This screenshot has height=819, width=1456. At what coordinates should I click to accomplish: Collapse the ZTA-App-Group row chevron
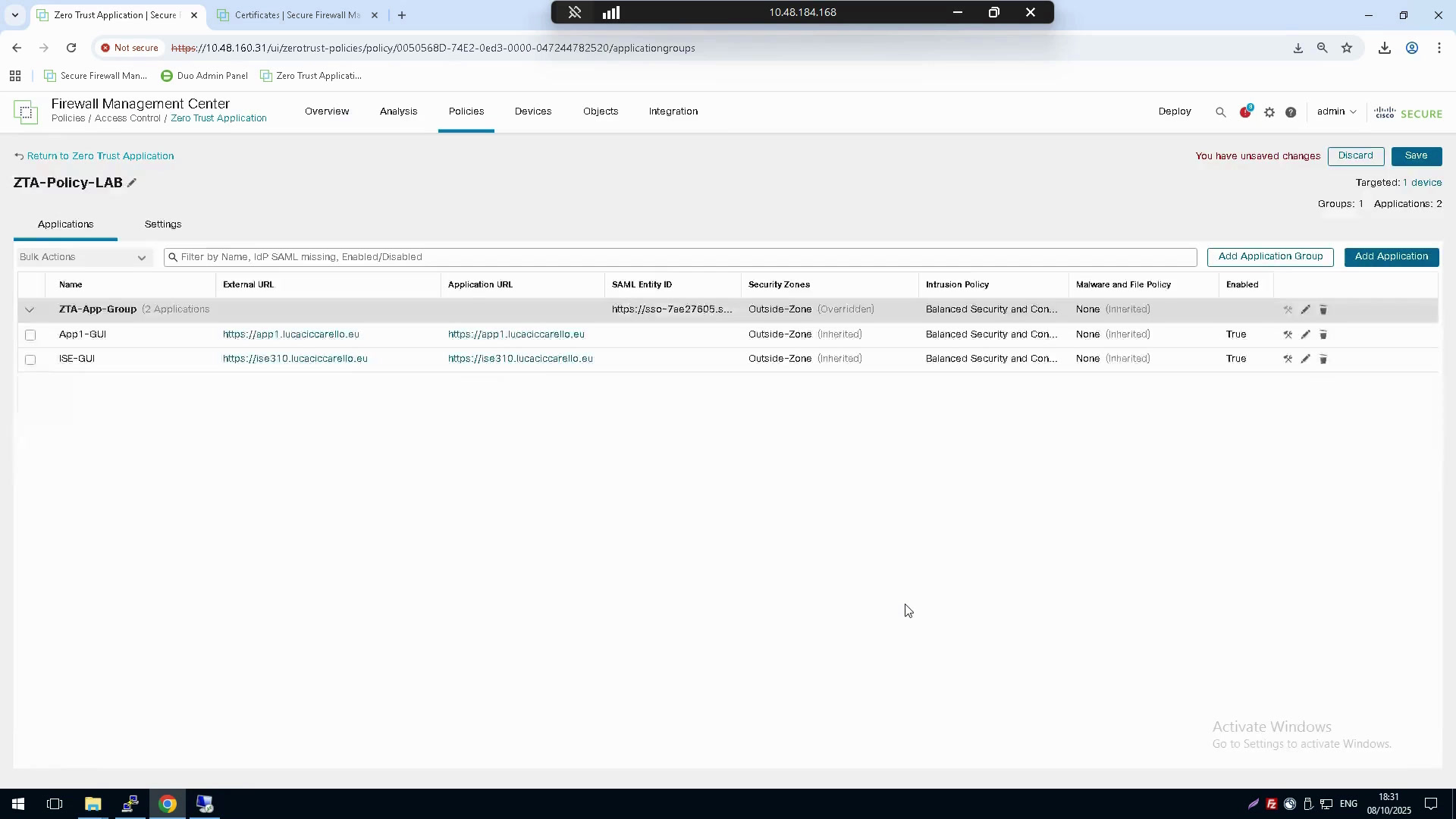click(x=30, y=309)
